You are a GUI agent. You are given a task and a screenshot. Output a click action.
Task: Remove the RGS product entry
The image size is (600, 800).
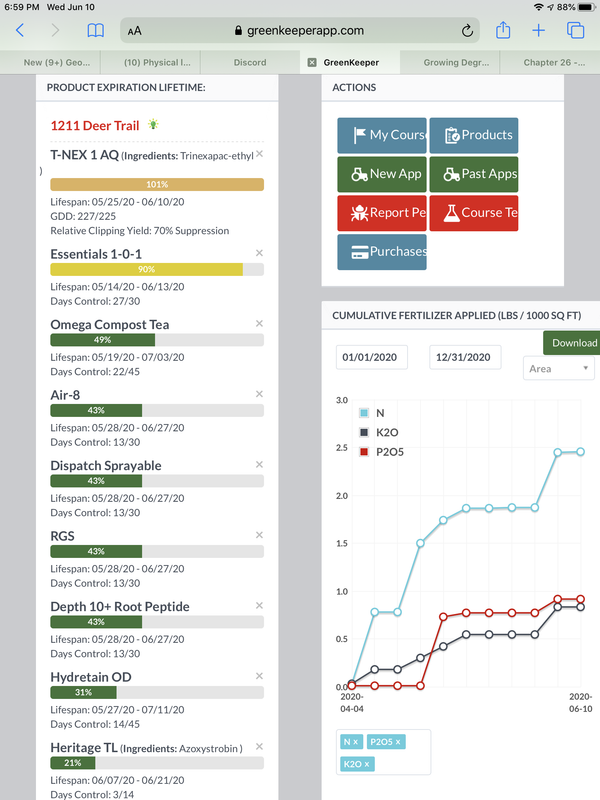259,534
